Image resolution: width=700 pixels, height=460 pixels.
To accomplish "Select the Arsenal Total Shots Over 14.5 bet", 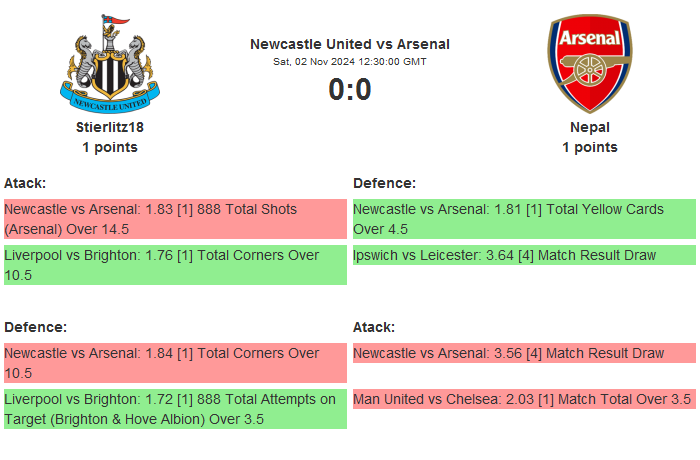I will point(175,219).
